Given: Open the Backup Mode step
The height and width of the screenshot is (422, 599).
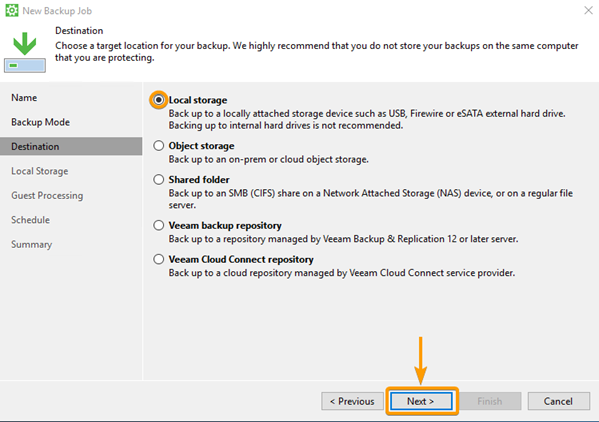Looking at the screenshot, I should pos(40,122).
